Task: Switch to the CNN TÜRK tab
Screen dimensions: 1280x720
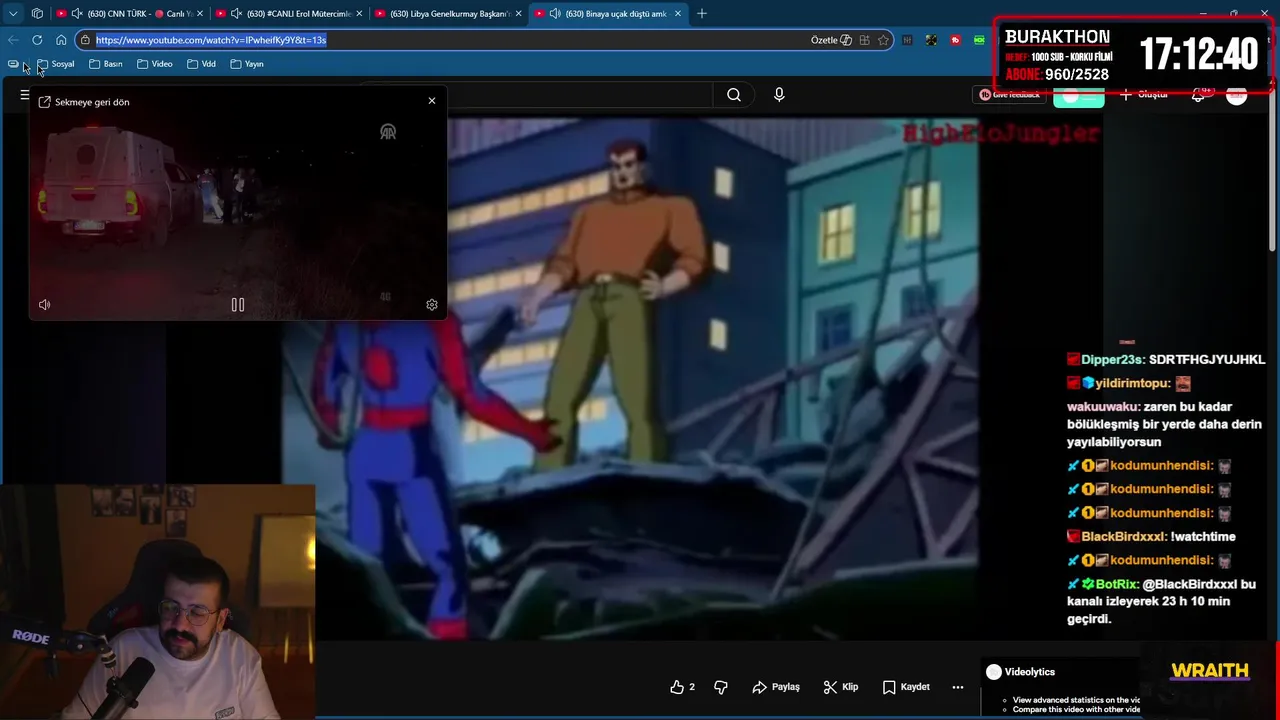Action: pos(129,14)
